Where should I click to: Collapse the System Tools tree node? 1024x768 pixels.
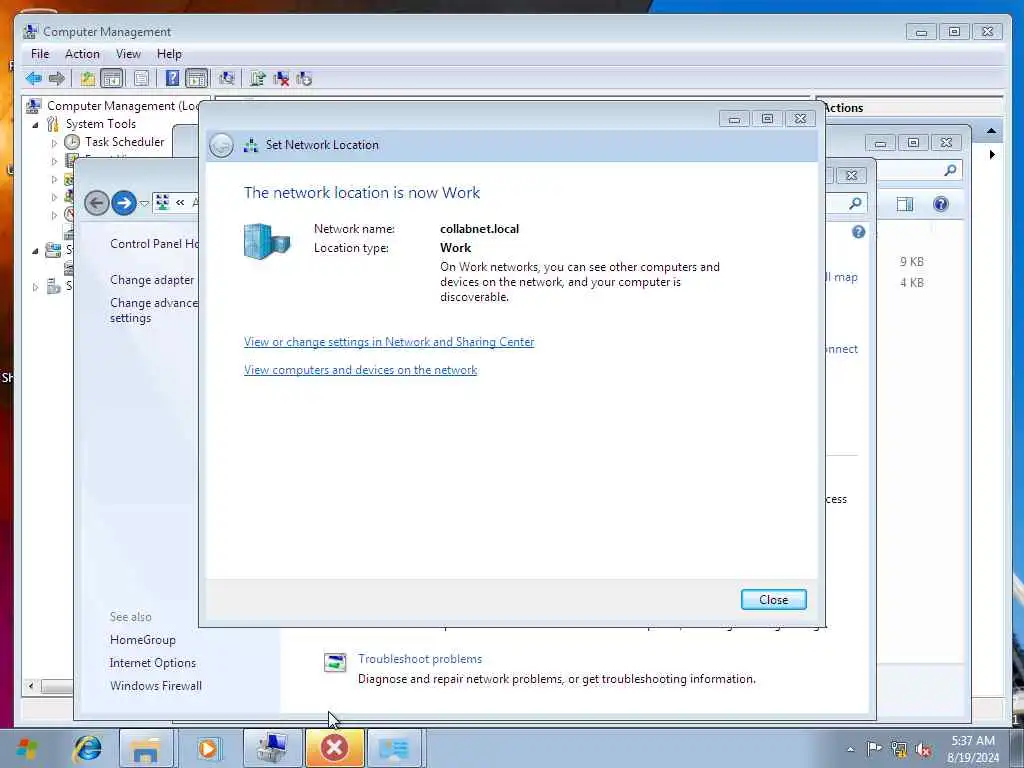tap(35, 125)
